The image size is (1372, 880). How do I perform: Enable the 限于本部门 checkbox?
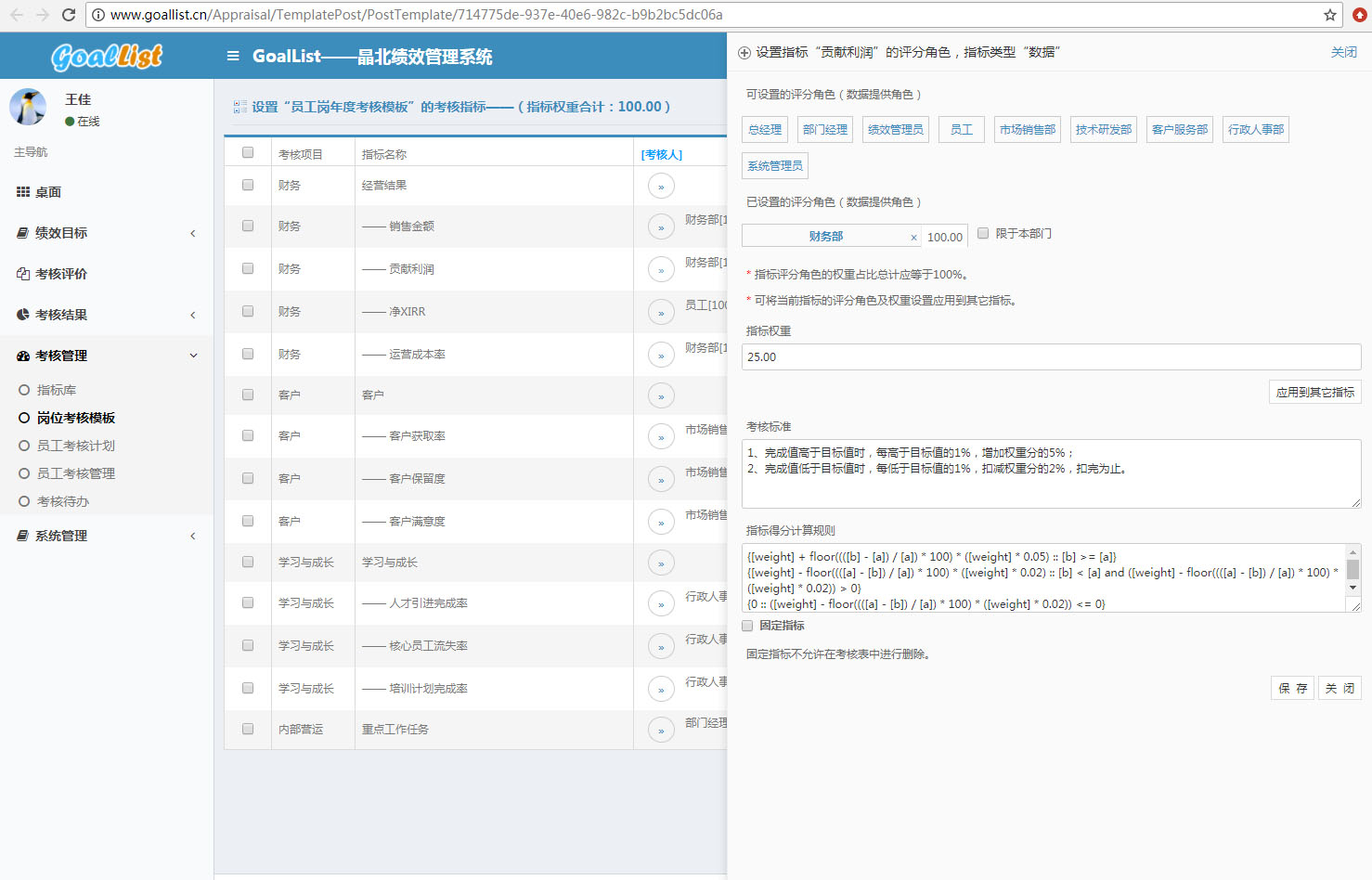click(x=983, y=234)
